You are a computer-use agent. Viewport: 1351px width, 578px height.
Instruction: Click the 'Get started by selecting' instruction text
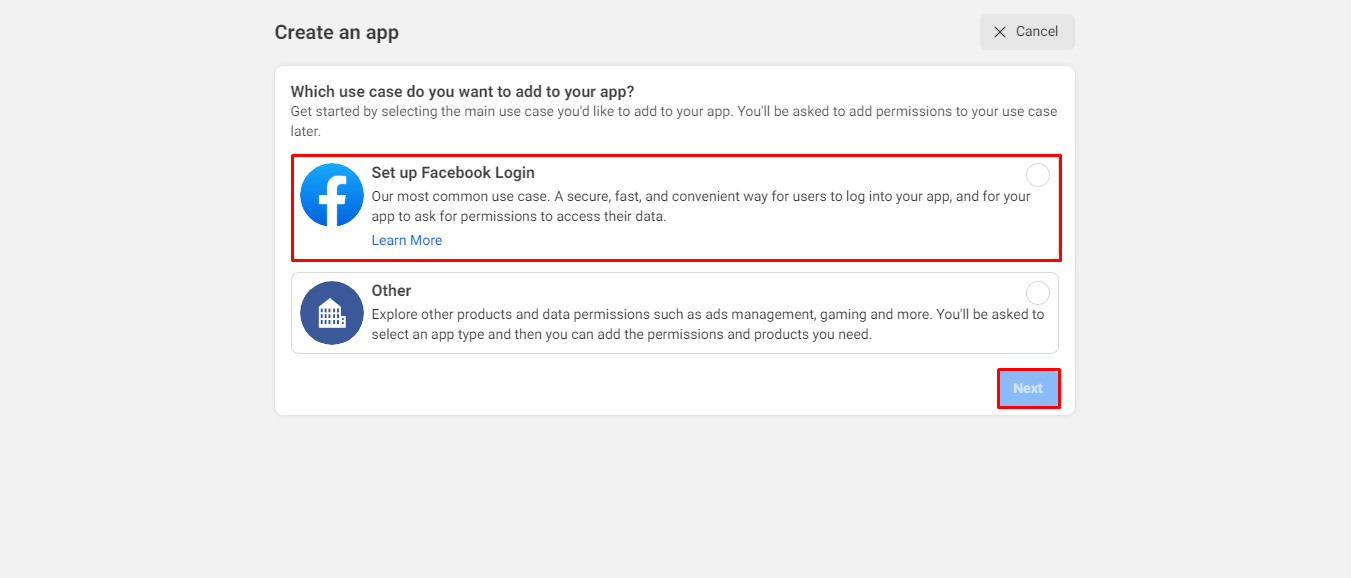[674, 121]
